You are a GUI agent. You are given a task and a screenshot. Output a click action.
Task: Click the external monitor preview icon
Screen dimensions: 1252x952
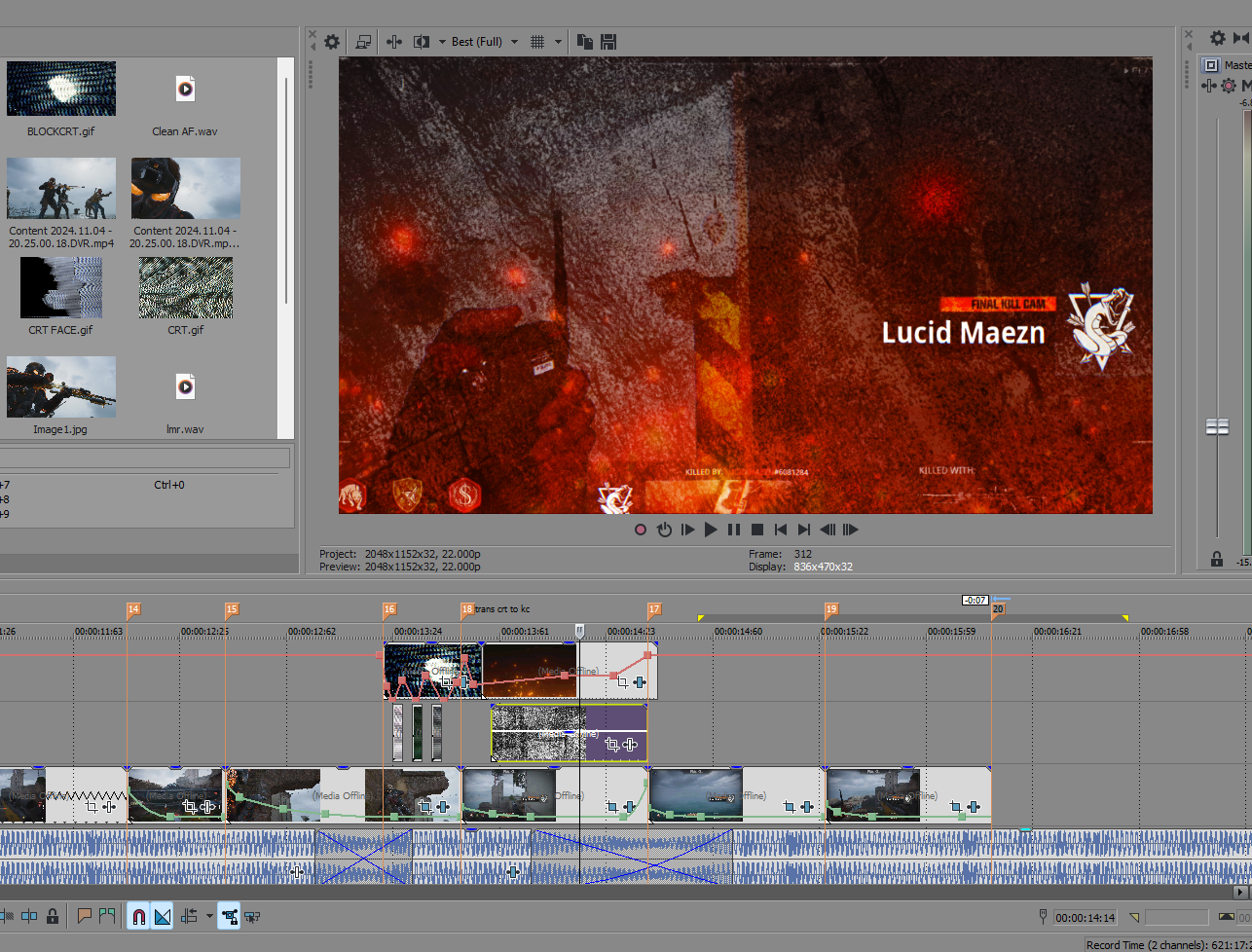coord(364,42)
